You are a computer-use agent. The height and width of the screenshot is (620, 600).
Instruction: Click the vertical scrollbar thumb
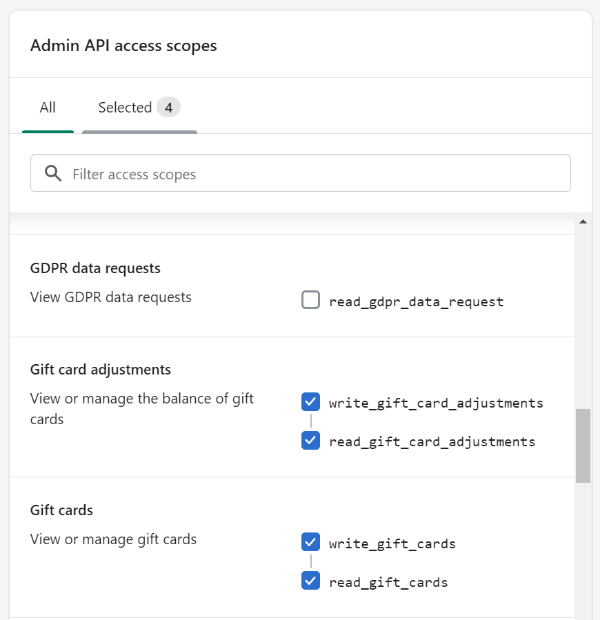coord(583,446)
